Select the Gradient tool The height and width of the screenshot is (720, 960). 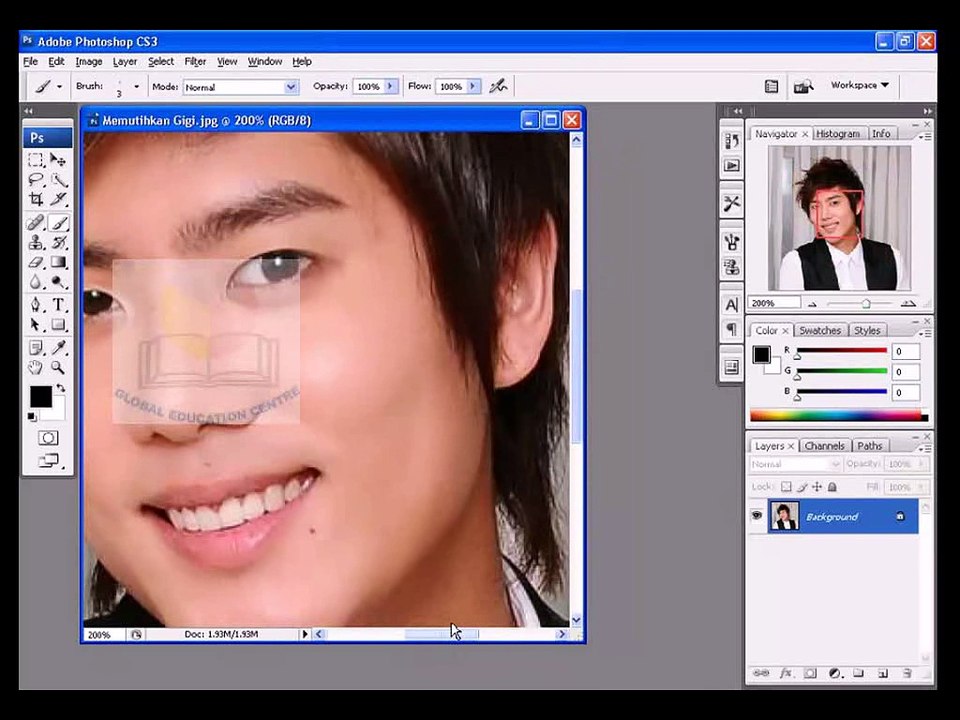[58, 262]
